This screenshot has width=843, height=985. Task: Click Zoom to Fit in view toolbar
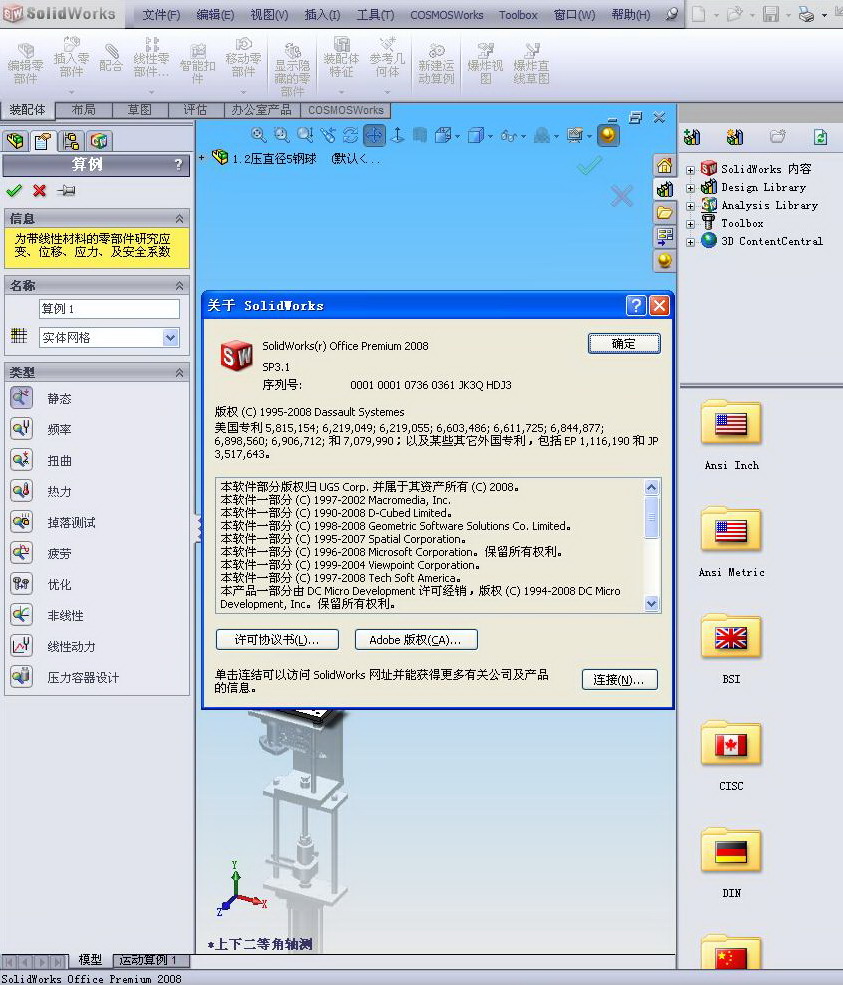[258, 135]
